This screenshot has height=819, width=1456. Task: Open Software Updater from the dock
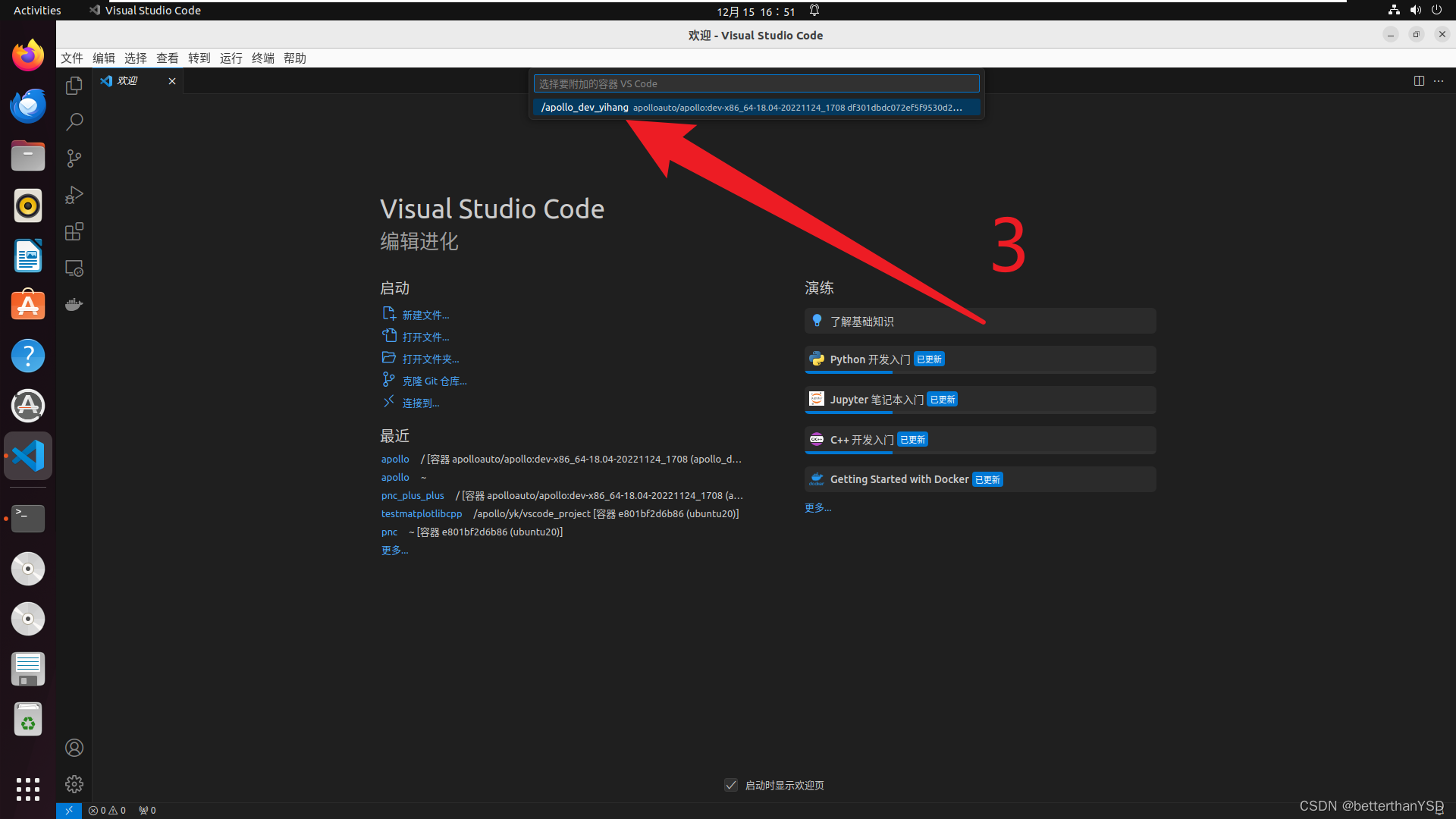coord(28,406)
